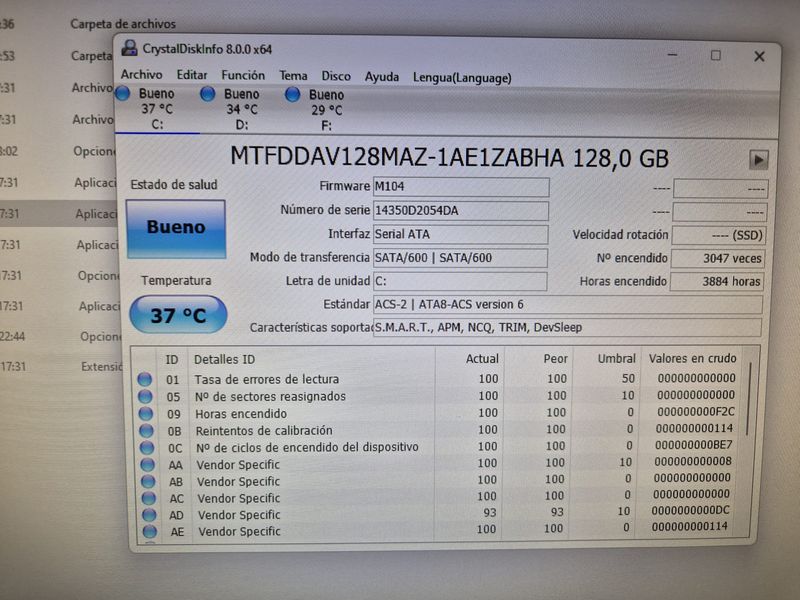The width and height of the screenshot is (800, 600).
Task: Click raw value 000000000BE7
Action: [x=694, y=444]
